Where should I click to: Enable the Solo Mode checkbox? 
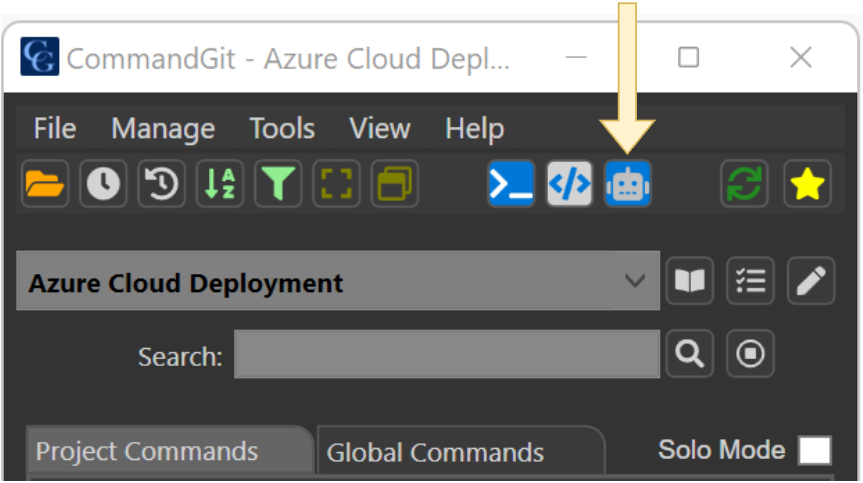pos(814,451)
